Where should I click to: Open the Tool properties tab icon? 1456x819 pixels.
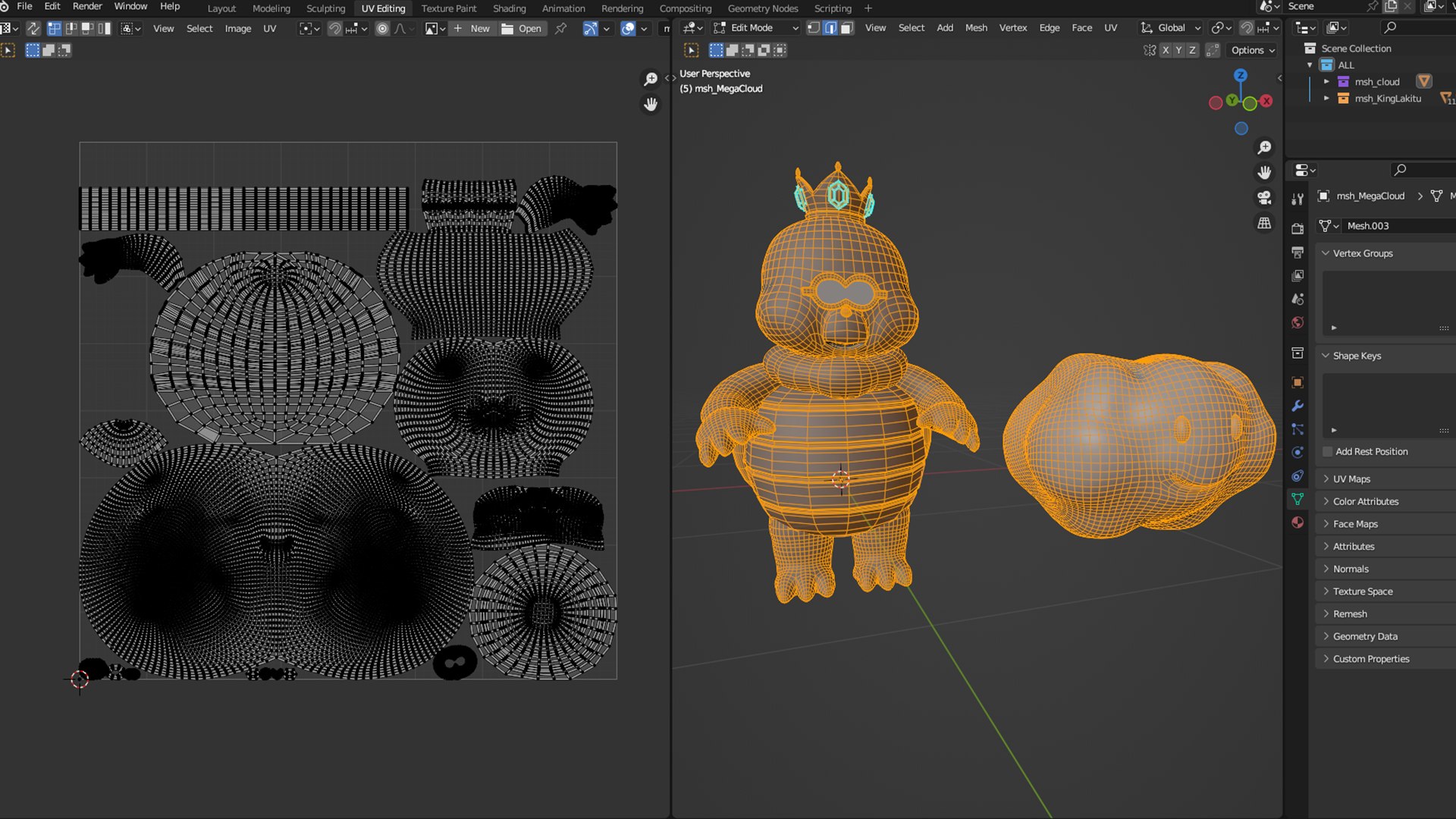tap(1298, 199)
